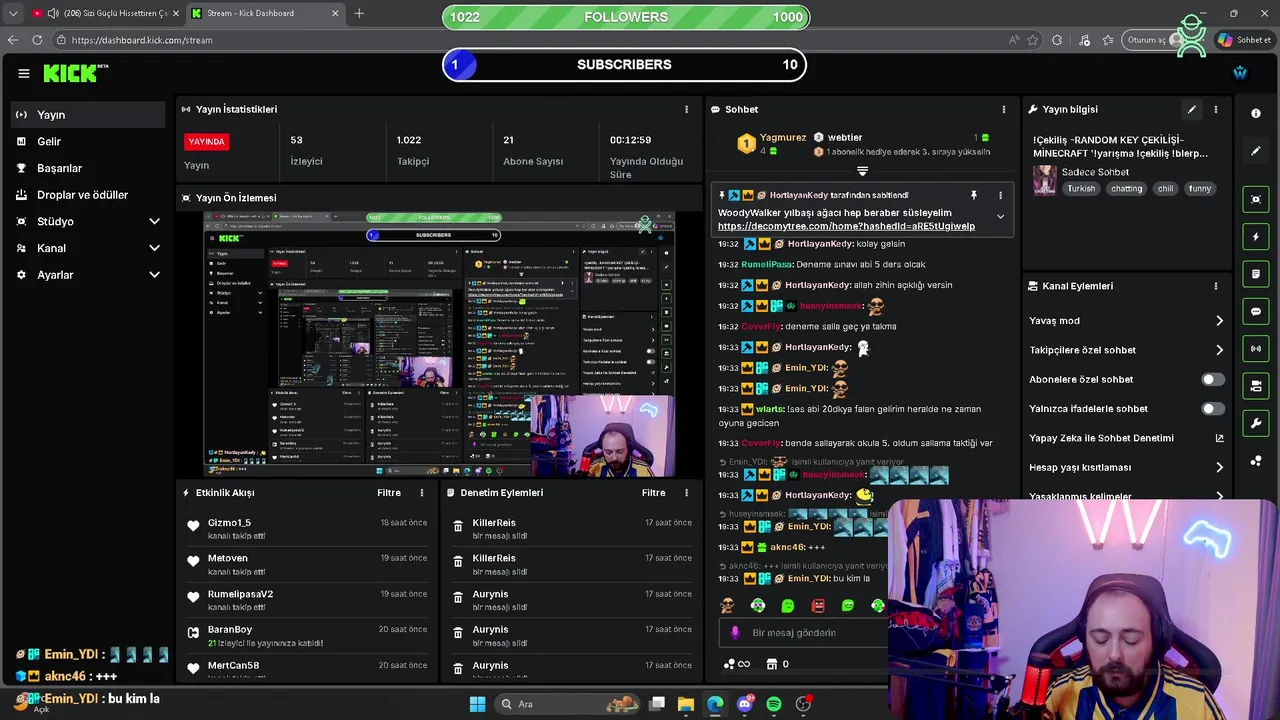Open three-dot menu of Denetim Eylemleri panel

pos(686,493)
